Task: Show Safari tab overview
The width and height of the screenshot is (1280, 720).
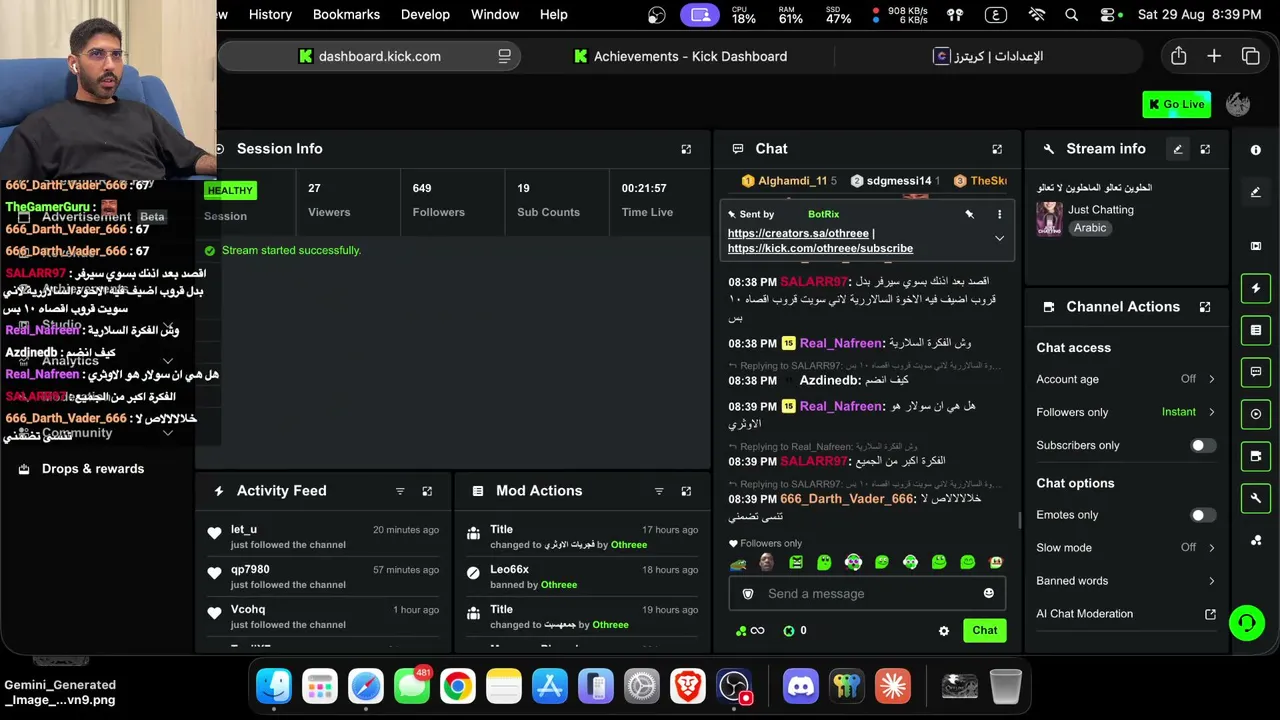Action: click(x=1250, y=56)
